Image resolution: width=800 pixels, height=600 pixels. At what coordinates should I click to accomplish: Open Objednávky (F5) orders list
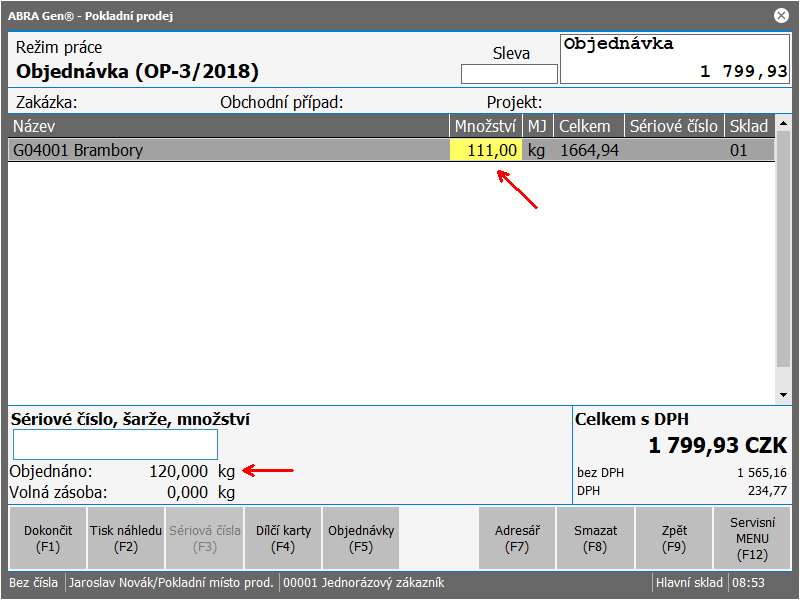coord(361,538)
